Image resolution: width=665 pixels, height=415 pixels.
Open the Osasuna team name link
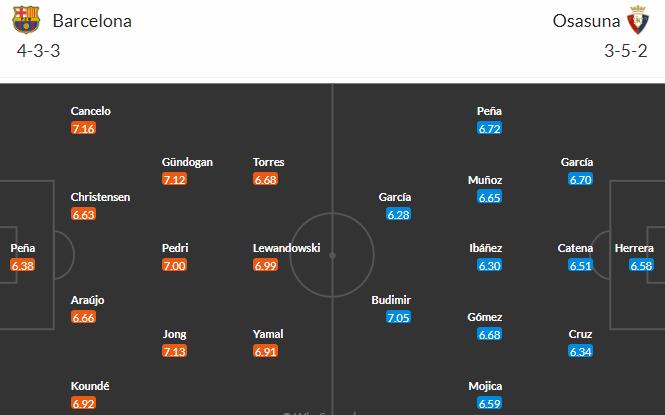(586, 21)
